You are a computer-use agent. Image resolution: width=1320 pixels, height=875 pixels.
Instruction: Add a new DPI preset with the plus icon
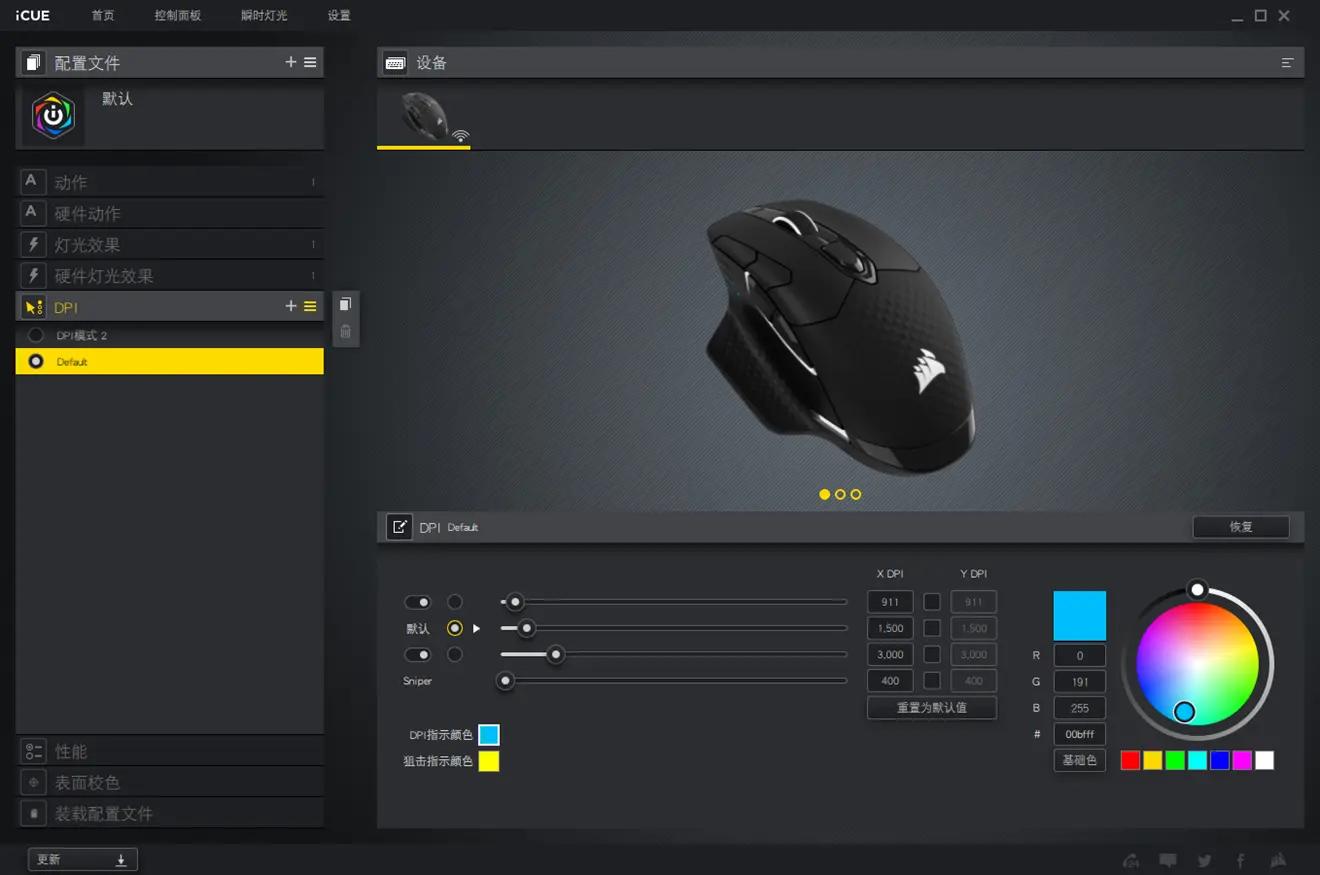[x=291, y=306]
